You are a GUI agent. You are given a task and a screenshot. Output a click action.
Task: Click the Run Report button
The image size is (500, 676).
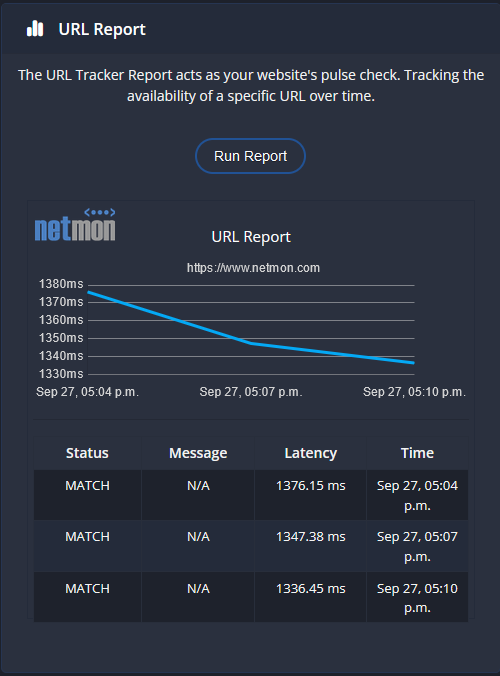[250, 156]
